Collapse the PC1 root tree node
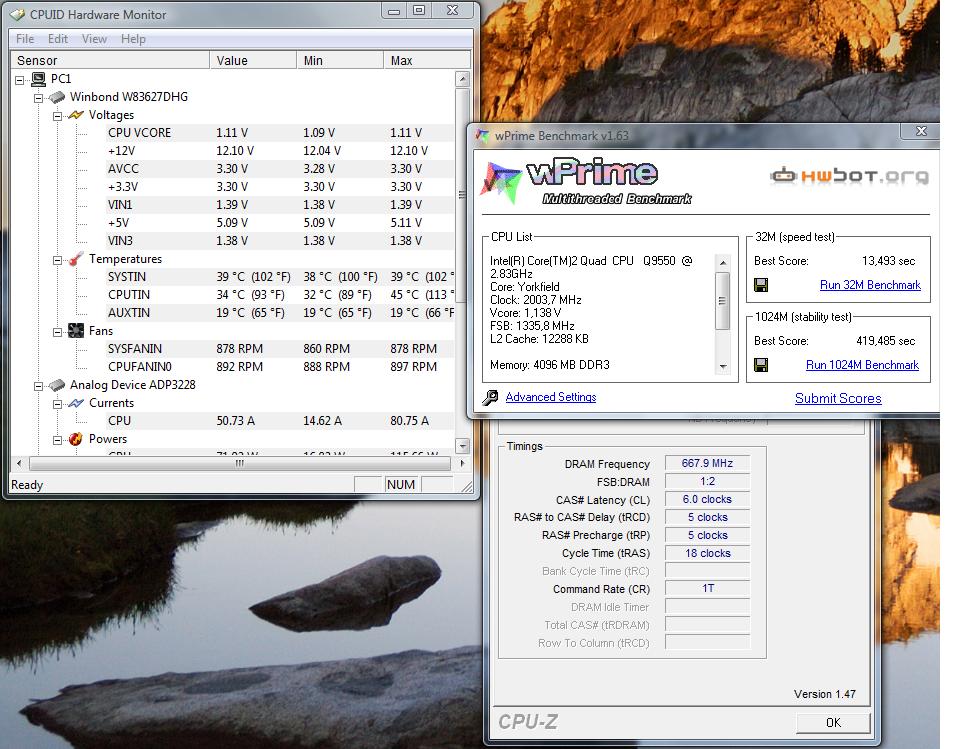 pyautogui.click(x=20, y=79)
